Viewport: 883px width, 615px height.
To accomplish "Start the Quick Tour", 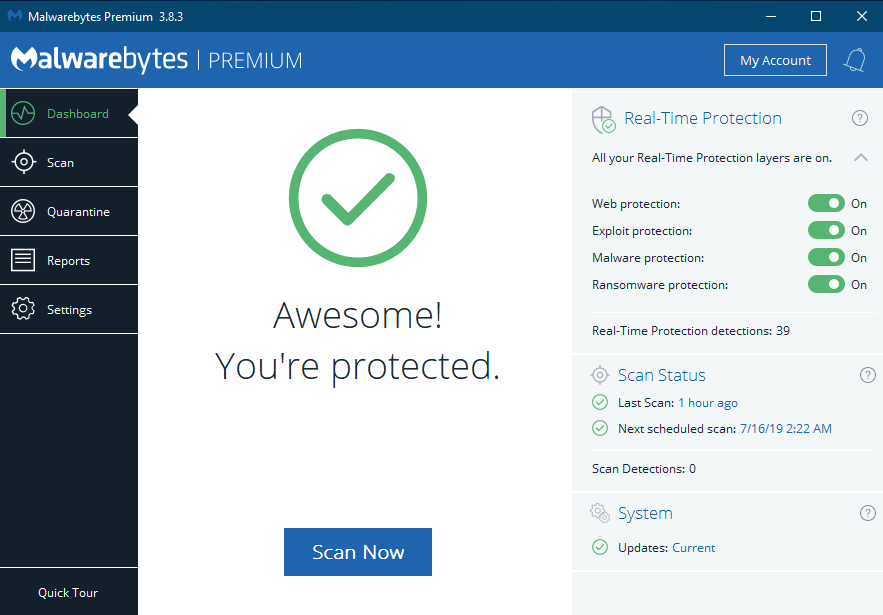I will (68, 592).
